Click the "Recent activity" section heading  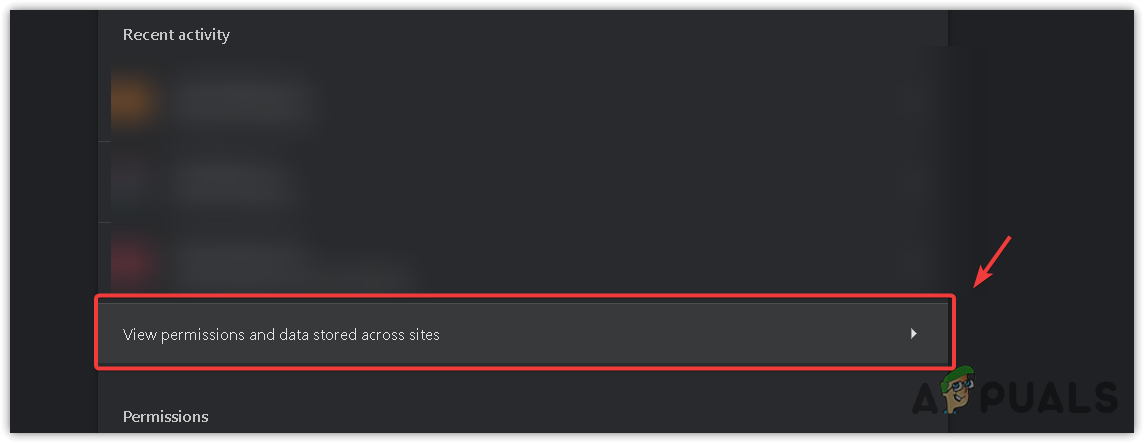click(176, 35)
